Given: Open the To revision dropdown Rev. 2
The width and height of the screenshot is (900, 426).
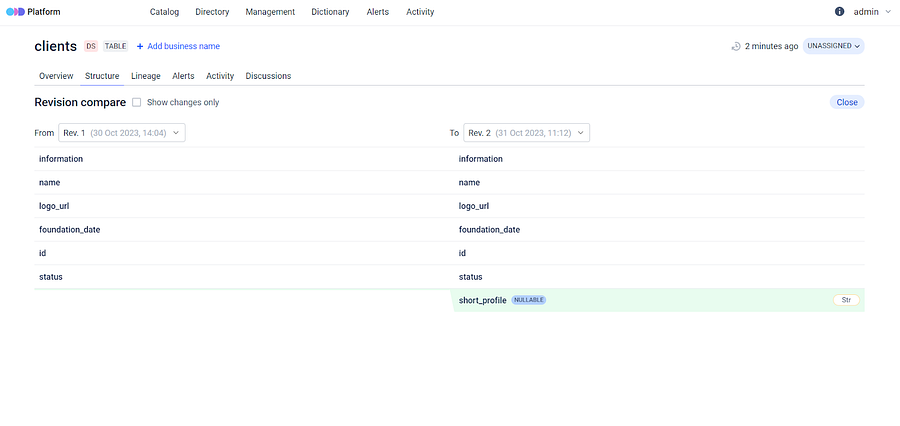Looking at the screenshot, I should coord(526,133).
